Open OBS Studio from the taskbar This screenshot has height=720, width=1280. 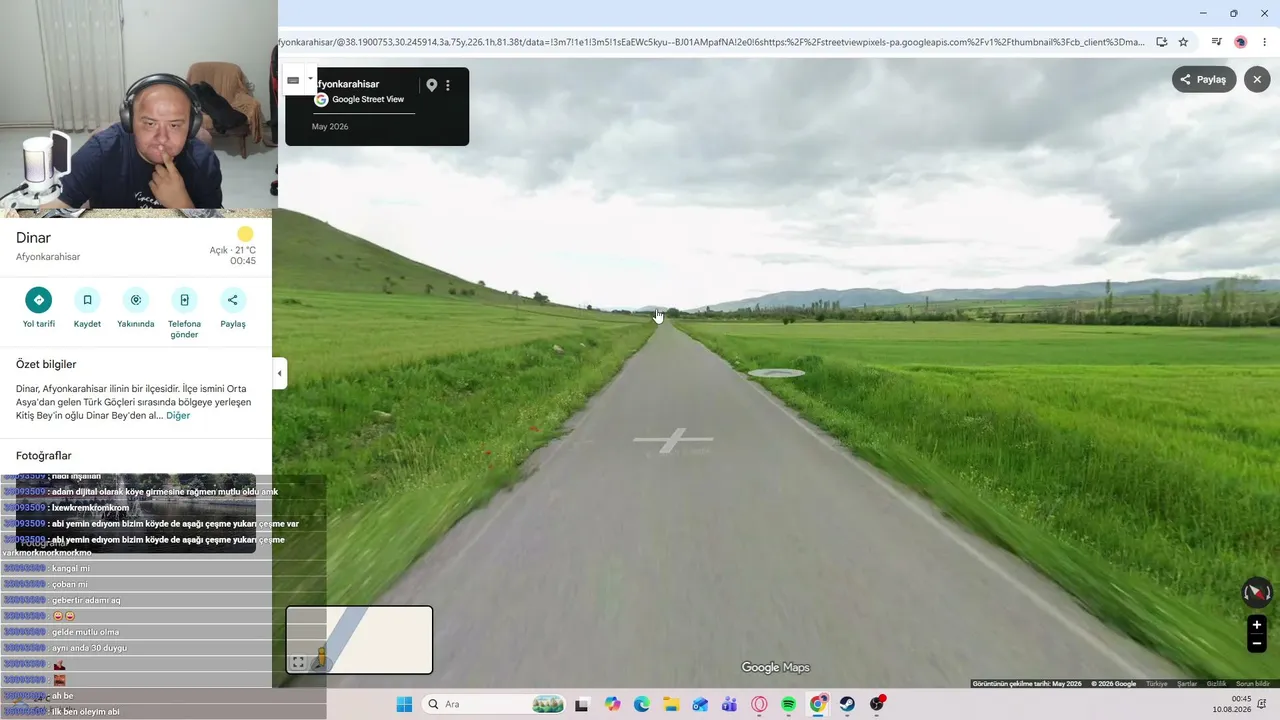pos(877,704)
